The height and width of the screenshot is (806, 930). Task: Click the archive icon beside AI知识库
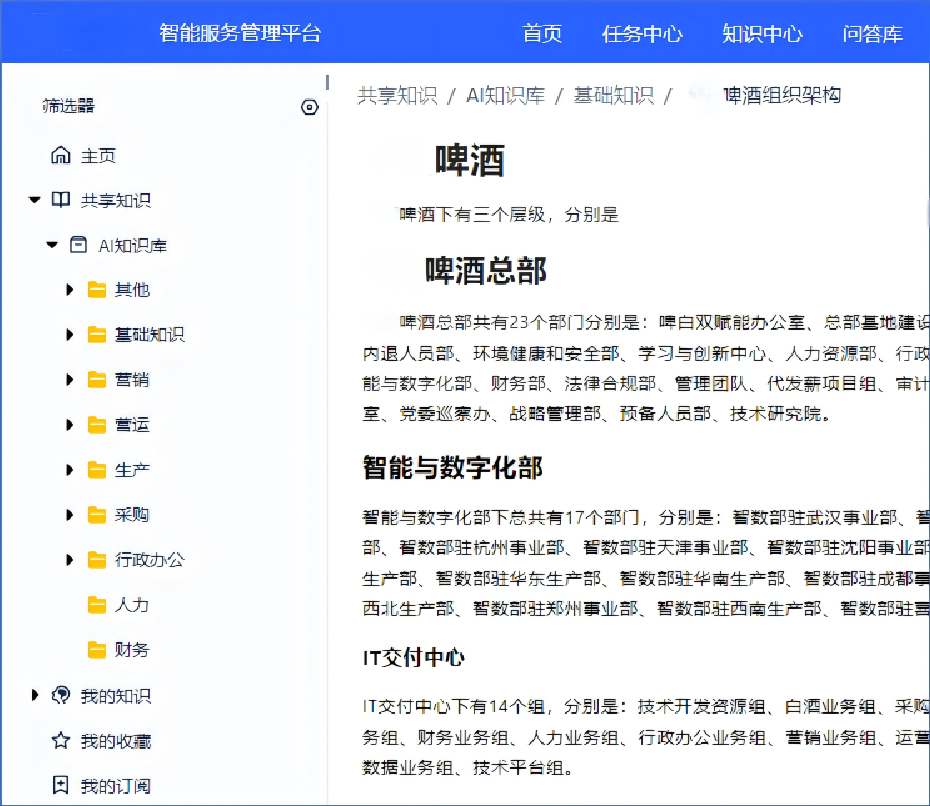click(x=78, y=245)
